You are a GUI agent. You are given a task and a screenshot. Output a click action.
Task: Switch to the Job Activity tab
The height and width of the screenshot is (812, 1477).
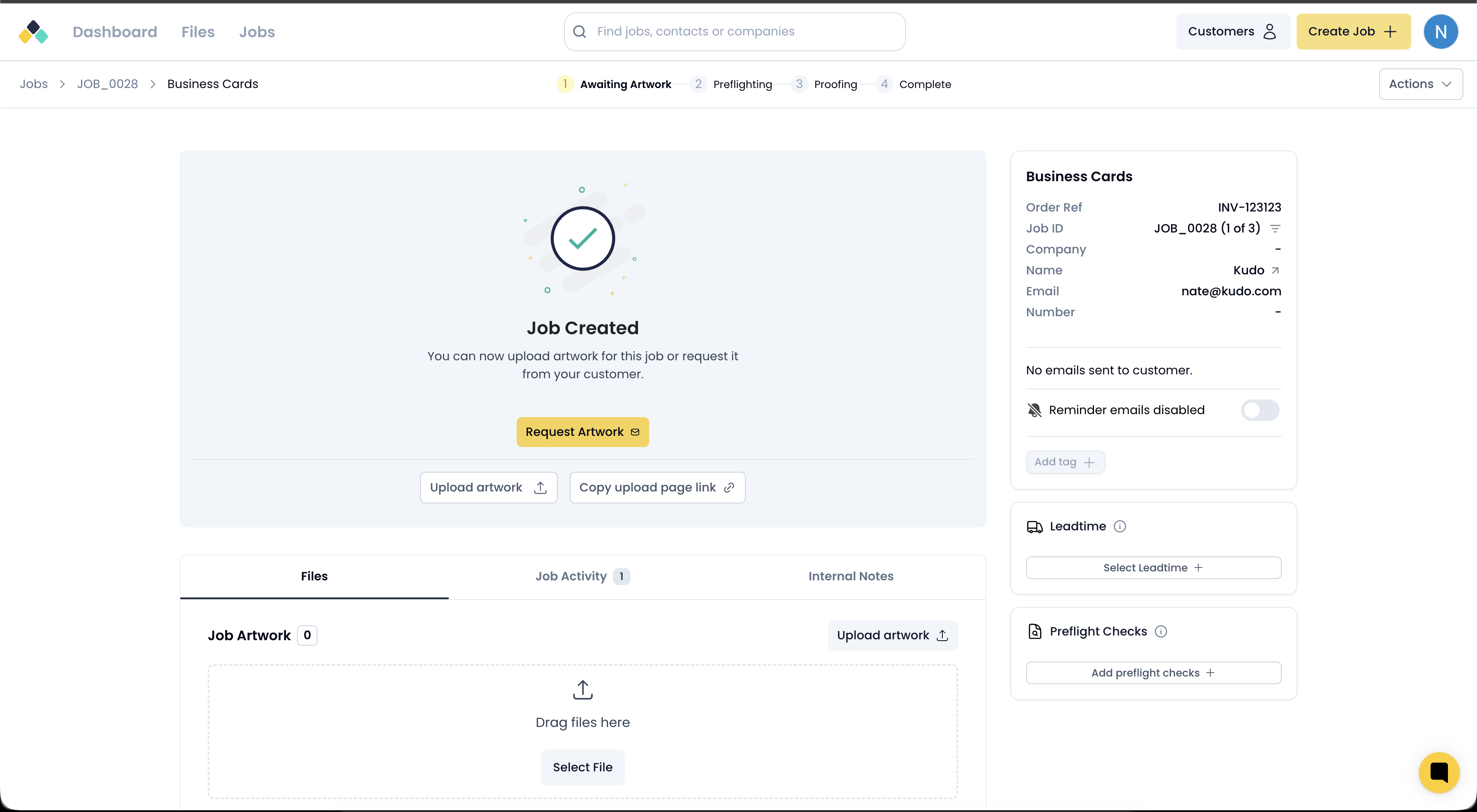pos(582,577)
